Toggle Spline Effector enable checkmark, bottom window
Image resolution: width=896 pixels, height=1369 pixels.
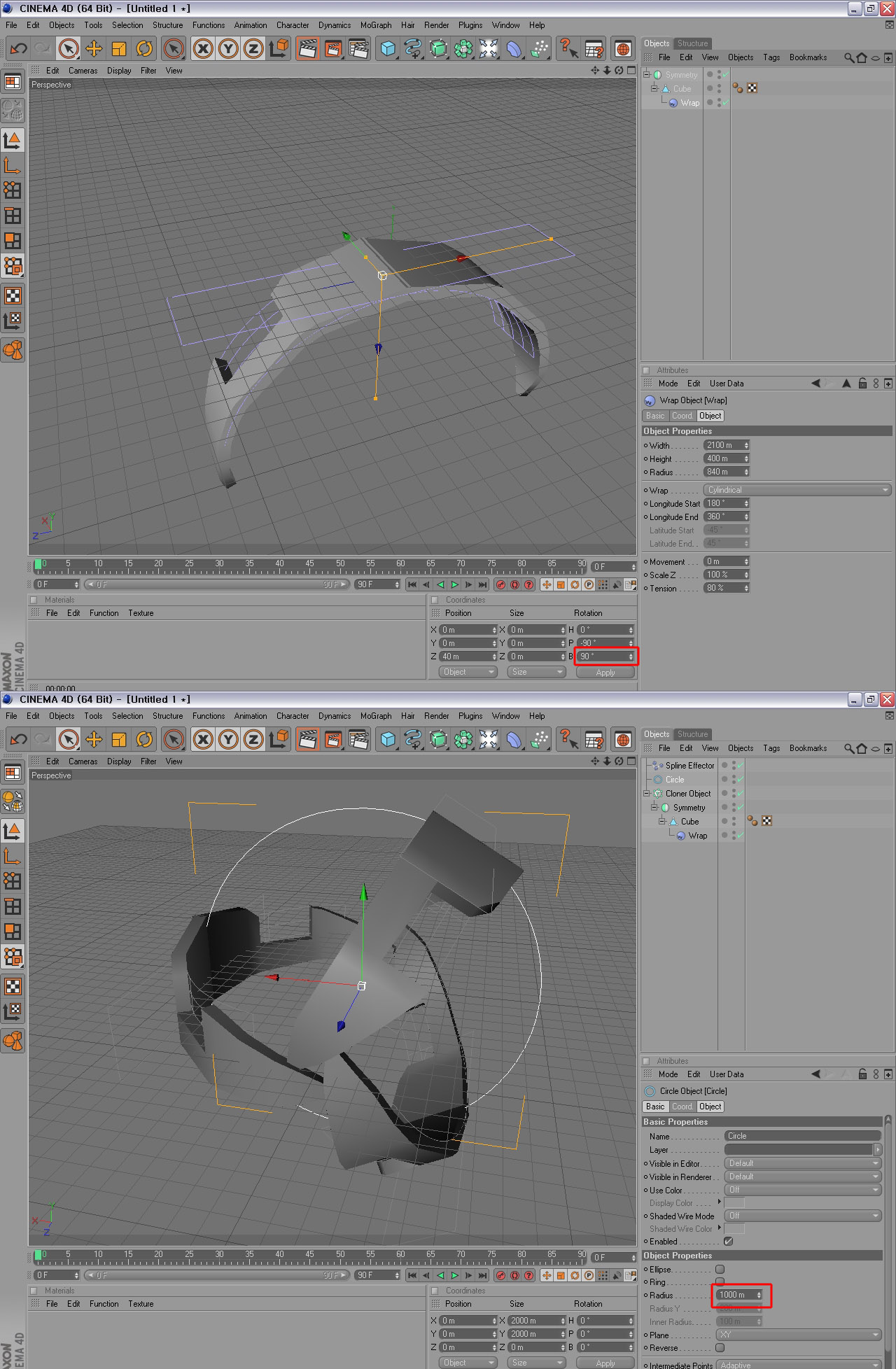point(741,766)
